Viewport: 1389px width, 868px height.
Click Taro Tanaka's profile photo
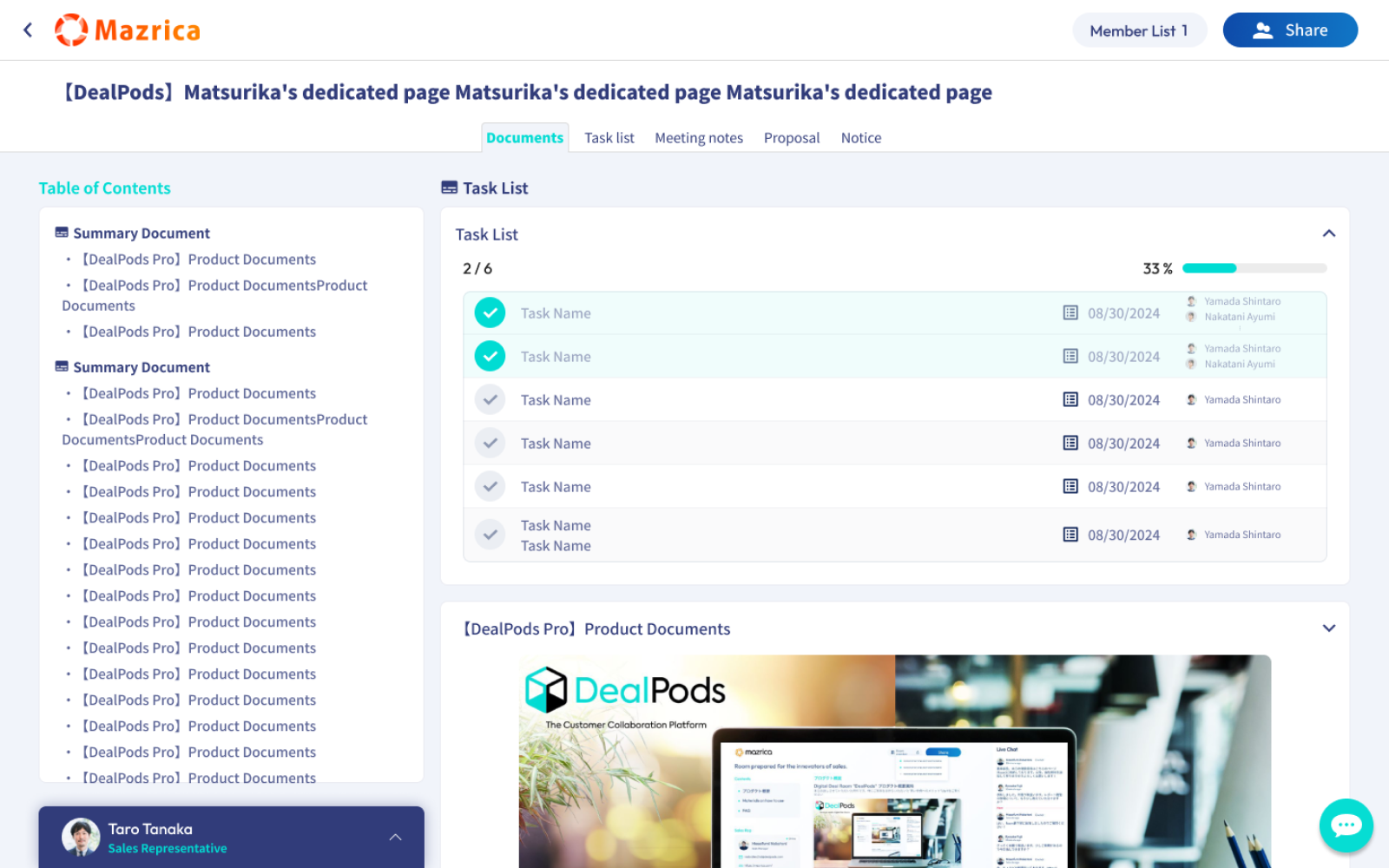(x=81, y=837)
